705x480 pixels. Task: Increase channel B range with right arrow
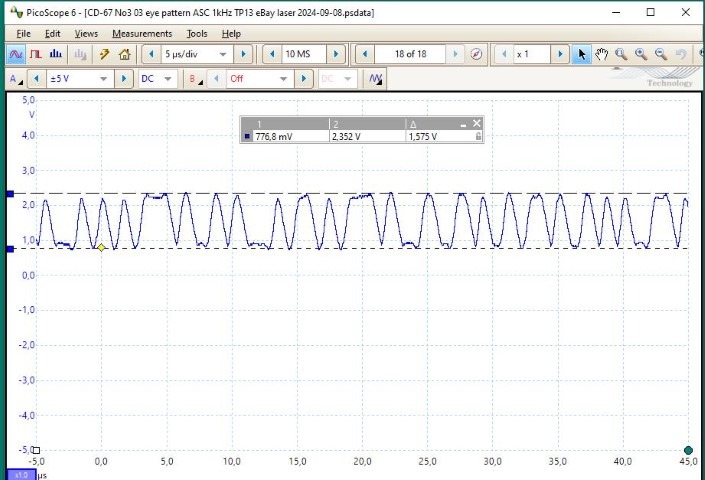point(303,79)
